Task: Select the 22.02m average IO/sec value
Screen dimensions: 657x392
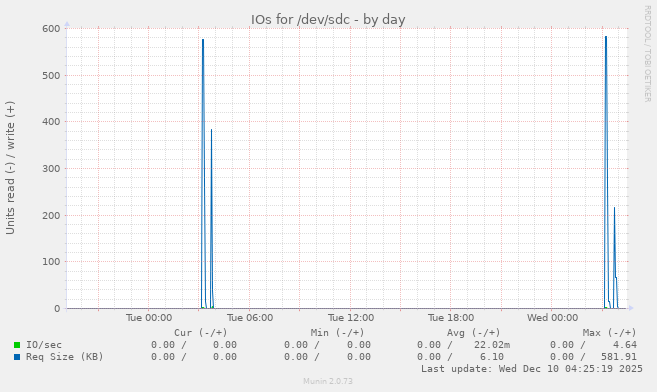Action: [492, 345]
